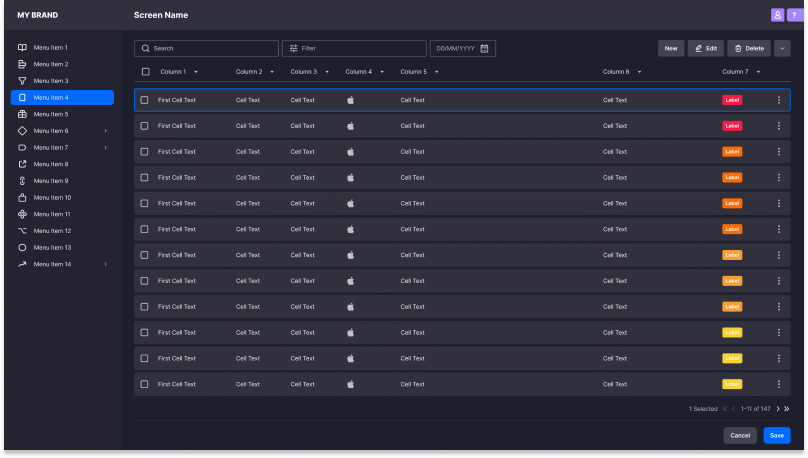Jump to last page in pagination
Viewport: 808px width, 458px height.
coord(787,409)
